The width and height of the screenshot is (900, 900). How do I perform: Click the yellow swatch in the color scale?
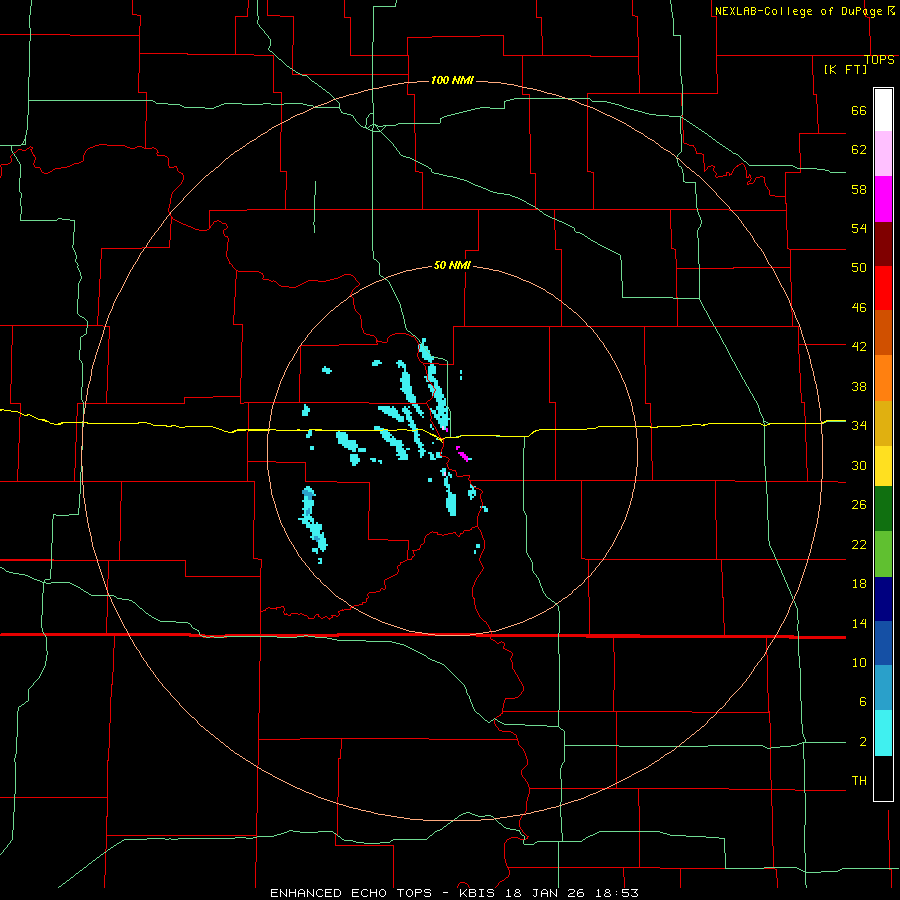point(883,466)
